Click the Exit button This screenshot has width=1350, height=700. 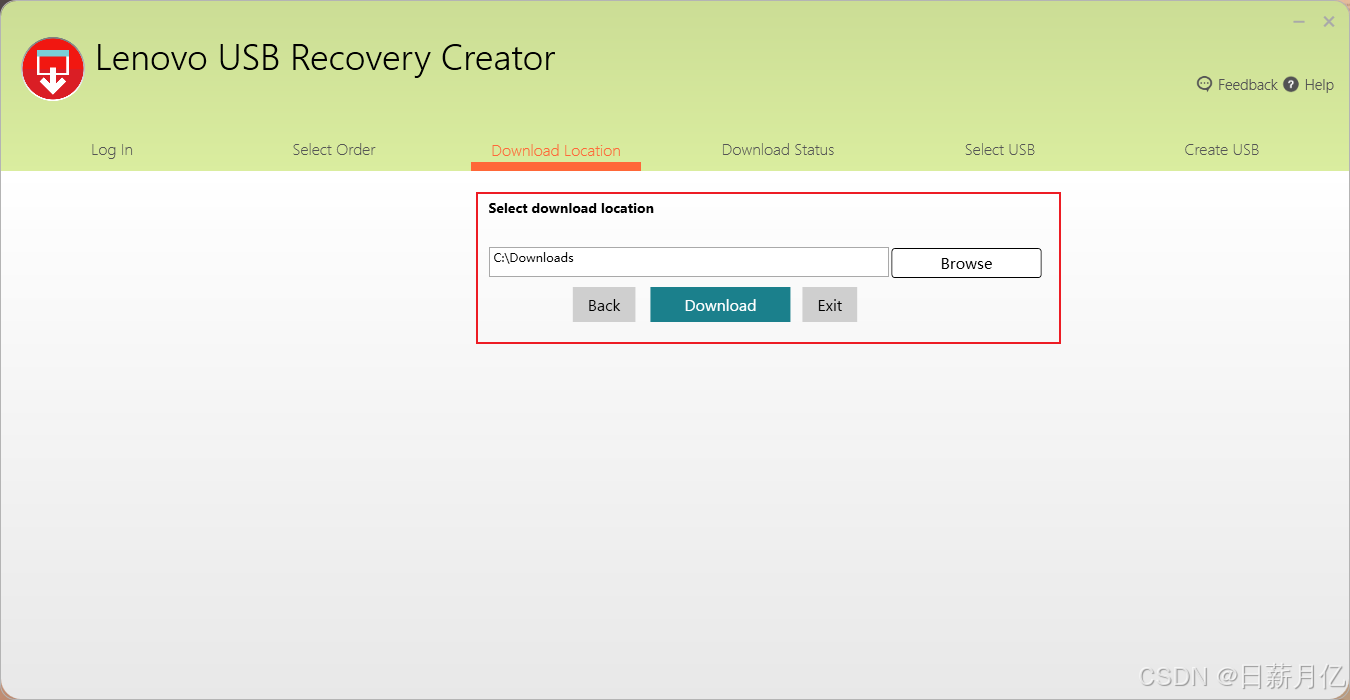tap(830, 305)
